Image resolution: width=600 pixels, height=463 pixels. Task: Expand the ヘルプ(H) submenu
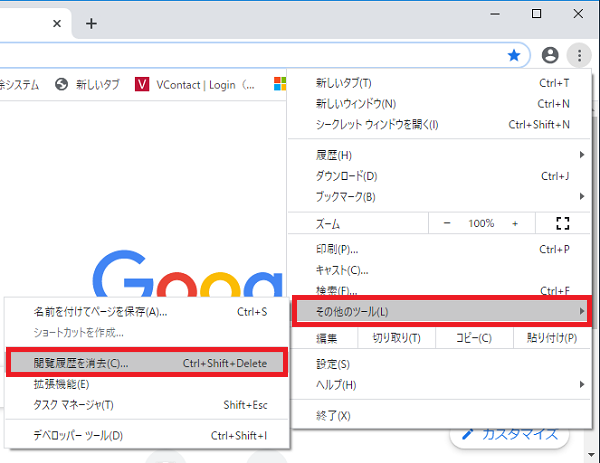click(x=439, y=385)
